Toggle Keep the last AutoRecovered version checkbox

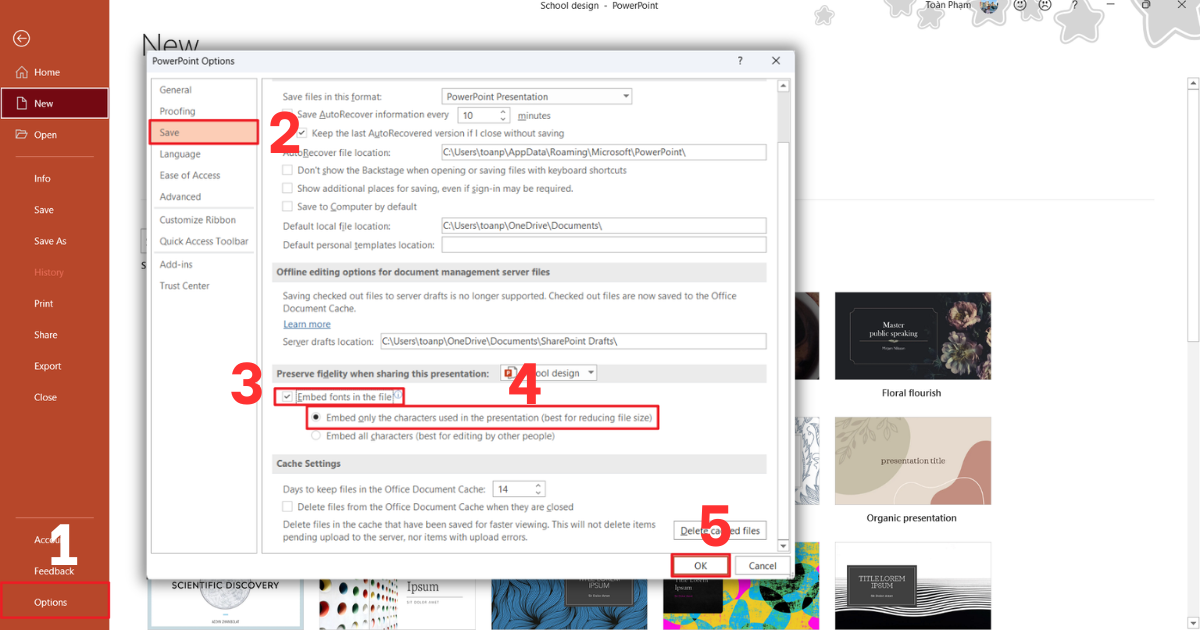pos(302,133)
